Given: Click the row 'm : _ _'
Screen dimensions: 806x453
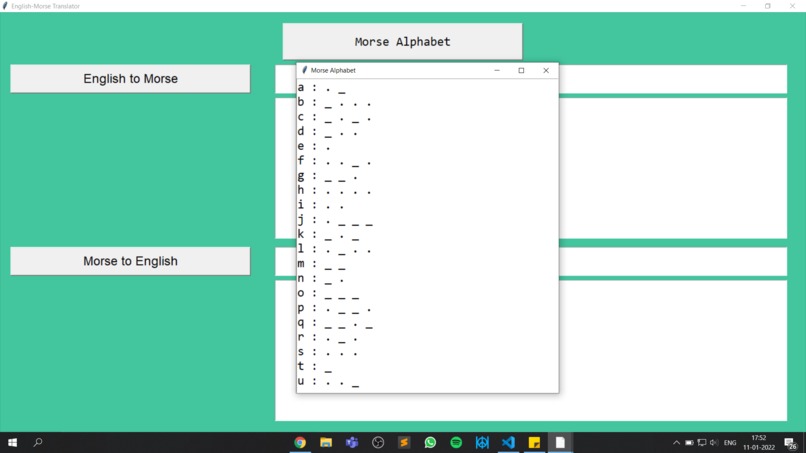Looking at the screenshot, I should coord(321,264).
